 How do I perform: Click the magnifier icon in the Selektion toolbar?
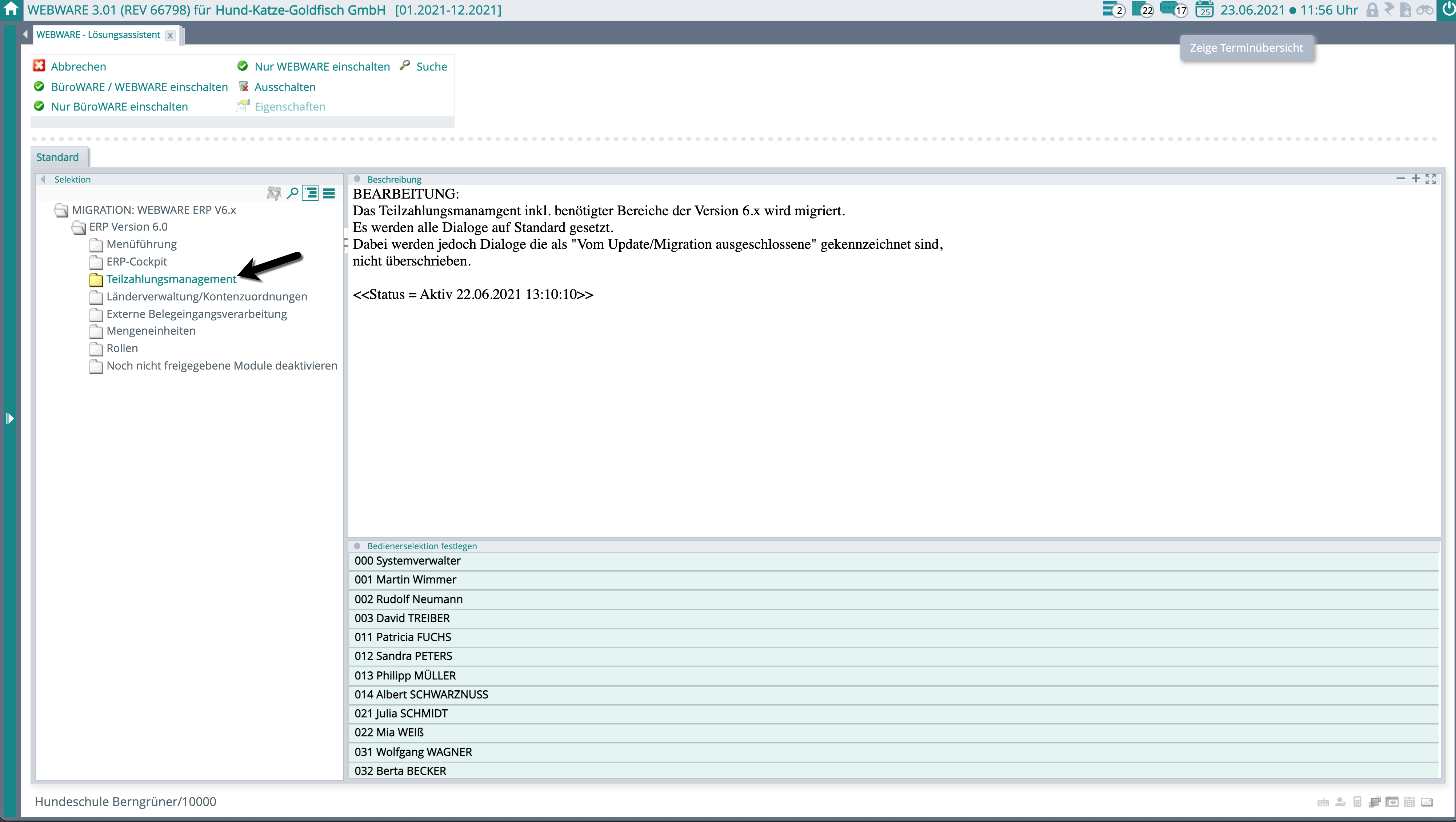[292, 193]
